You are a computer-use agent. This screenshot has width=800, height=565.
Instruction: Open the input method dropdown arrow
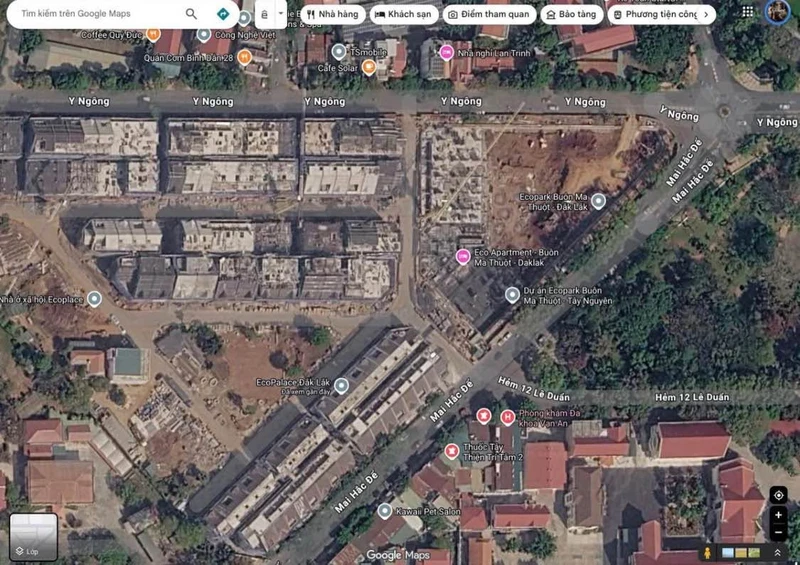[x=281, y=14]
